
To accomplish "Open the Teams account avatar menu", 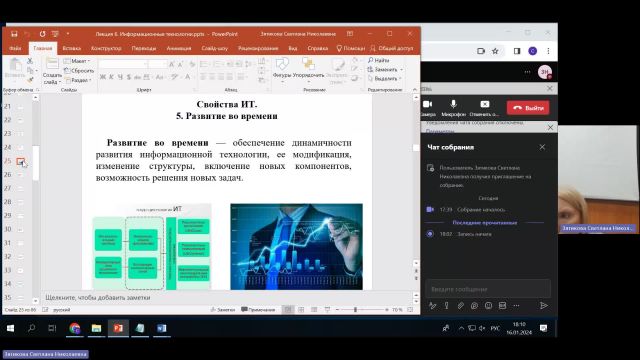I will point(545,72).
